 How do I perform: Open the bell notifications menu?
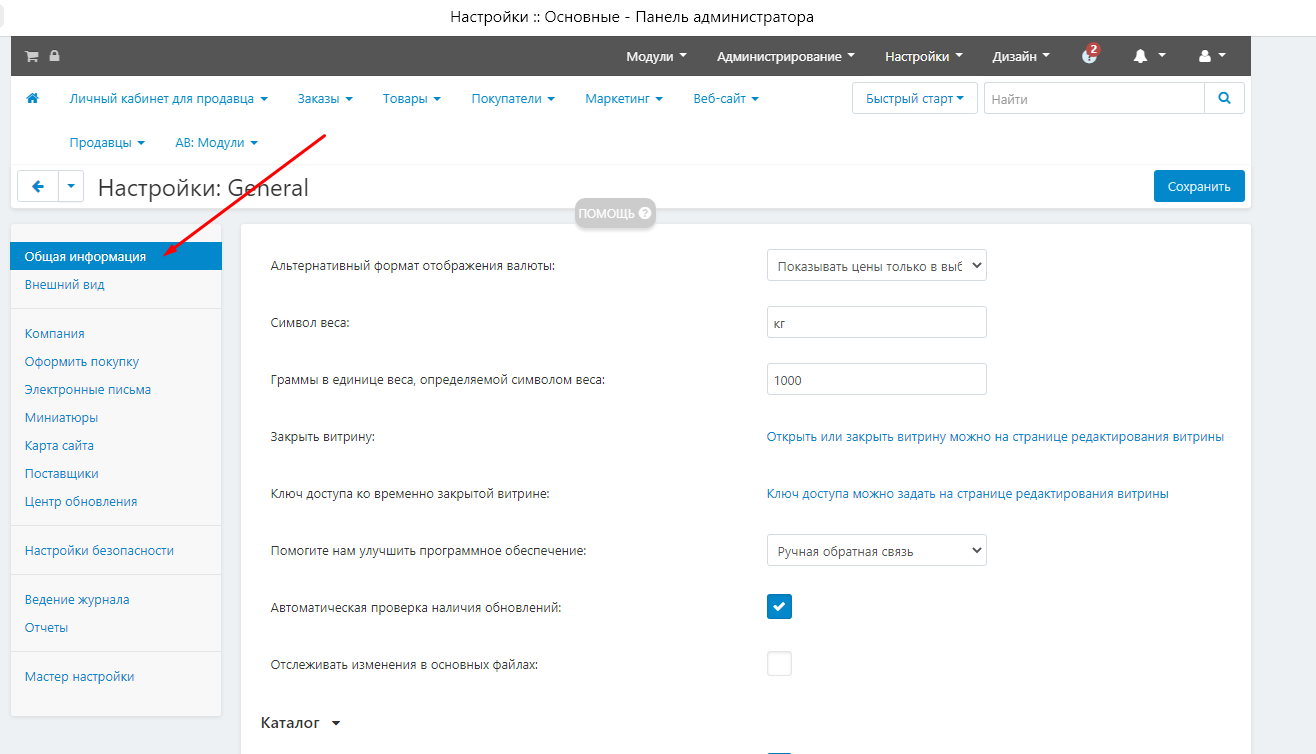point(1149,56)
